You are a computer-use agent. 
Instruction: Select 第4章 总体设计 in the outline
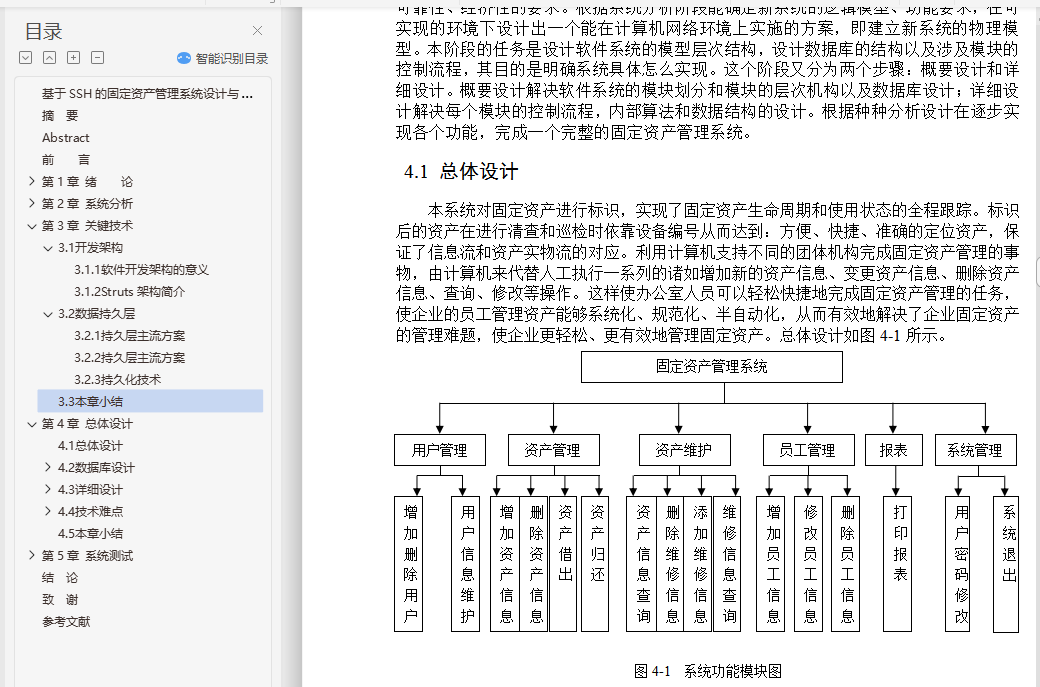tap(87, 423)
